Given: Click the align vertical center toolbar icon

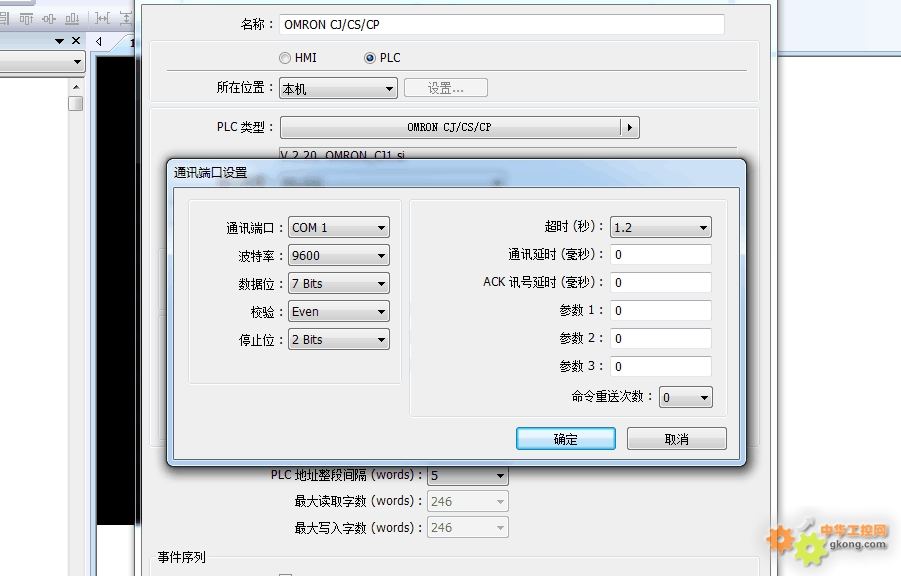Looking at the screenshot, I should (49, 19).
